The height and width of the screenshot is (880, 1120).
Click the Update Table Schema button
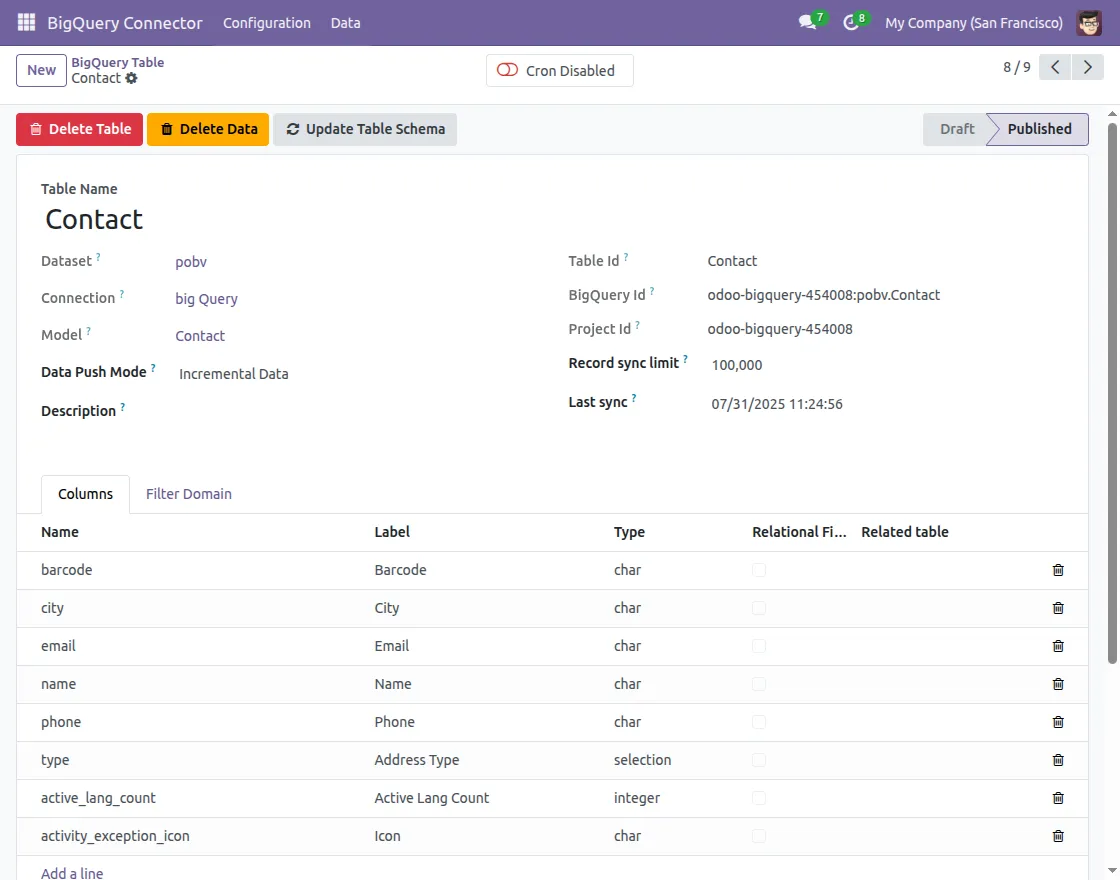[x=365, y=129]
